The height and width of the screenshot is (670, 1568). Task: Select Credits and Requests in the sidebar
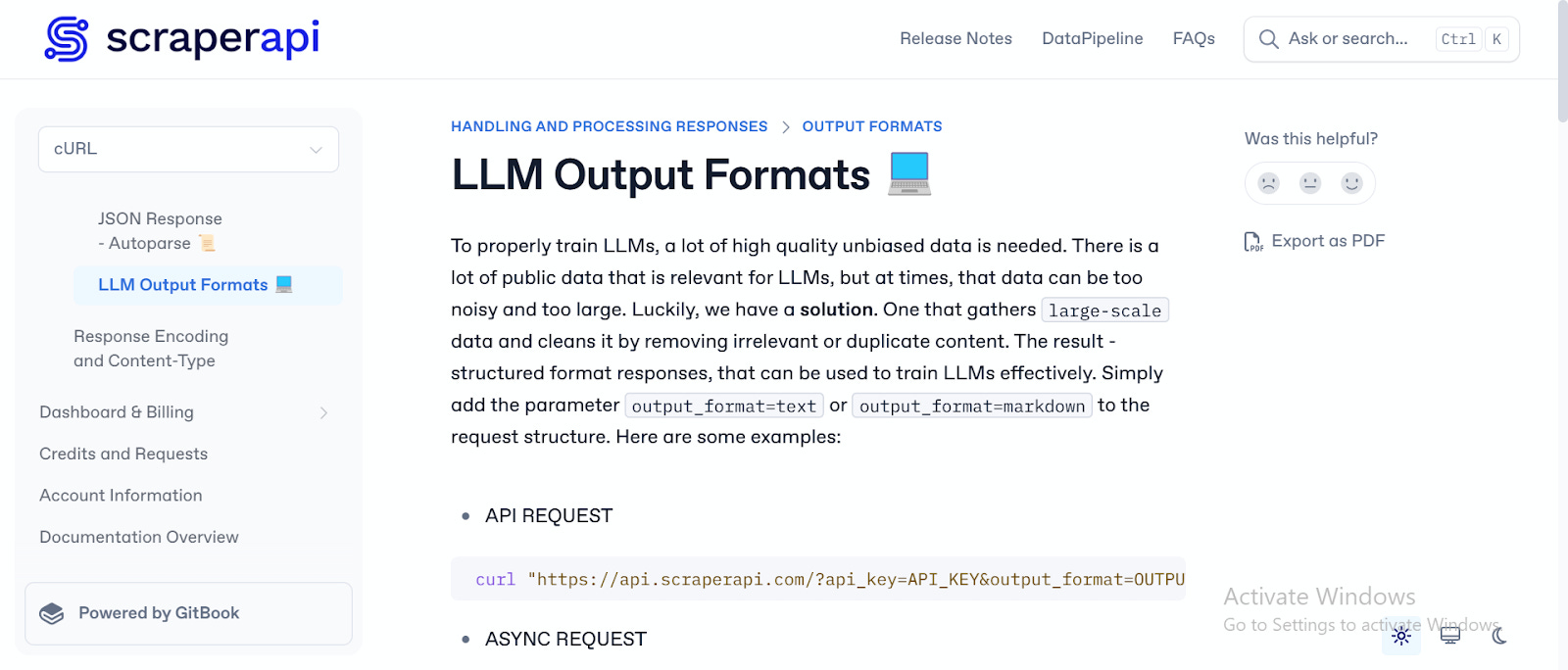[x=122, y=454]
